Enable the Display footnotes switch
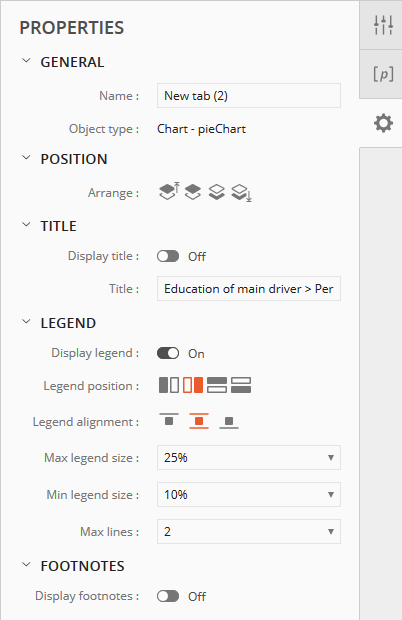The height and width of the screenshot is (620, 402). (x=168, y=596)
